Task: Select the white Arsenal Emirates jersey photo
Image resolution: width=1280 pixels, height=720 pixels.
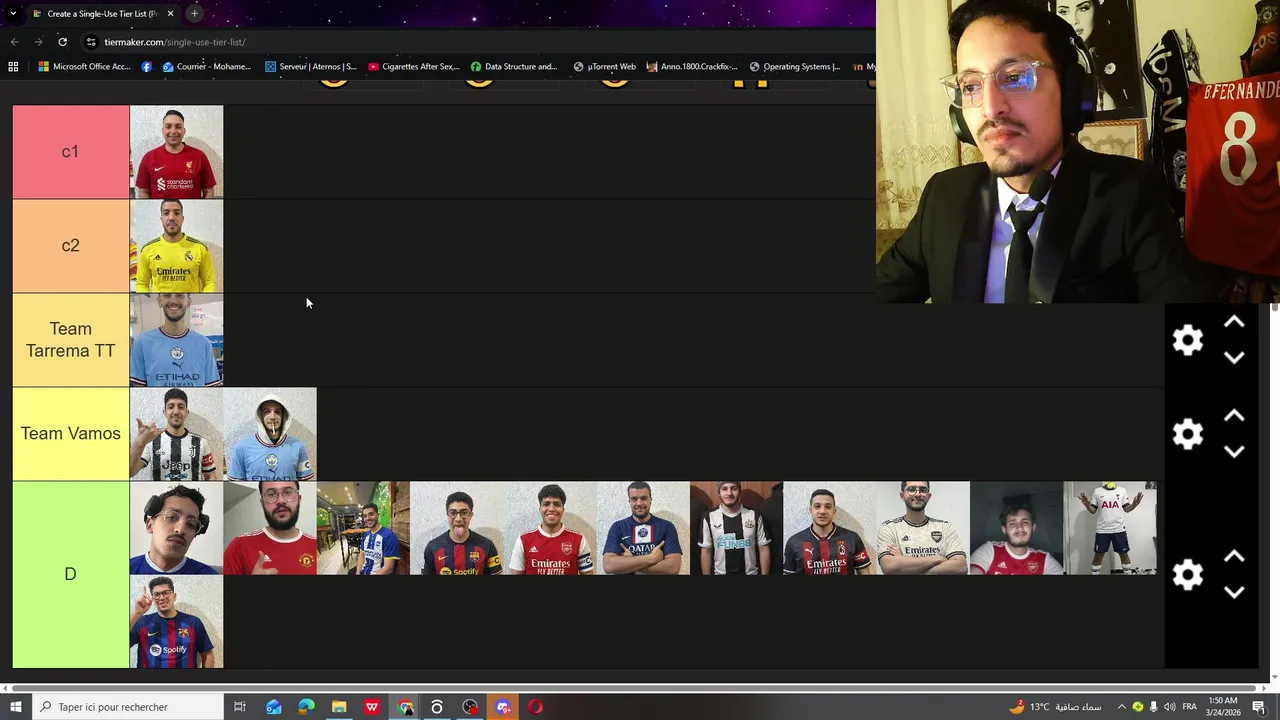Action: [x=923, y=528]
